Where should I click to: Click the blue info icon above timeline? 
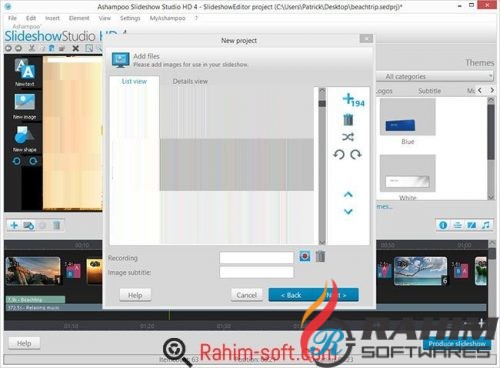pos(443,225)
